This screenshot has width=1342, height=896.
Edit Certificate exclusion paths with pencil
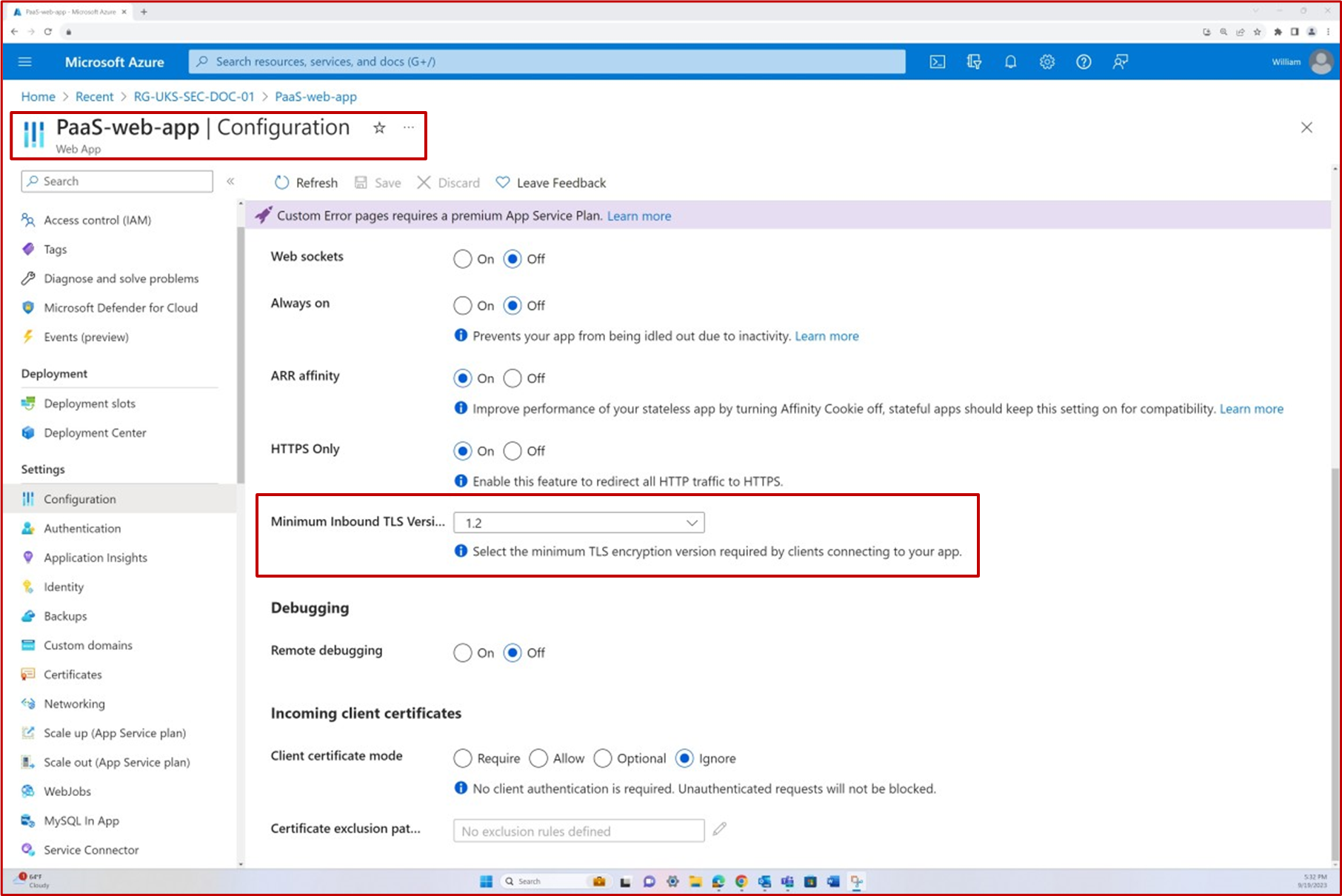[x=719, y=829]
